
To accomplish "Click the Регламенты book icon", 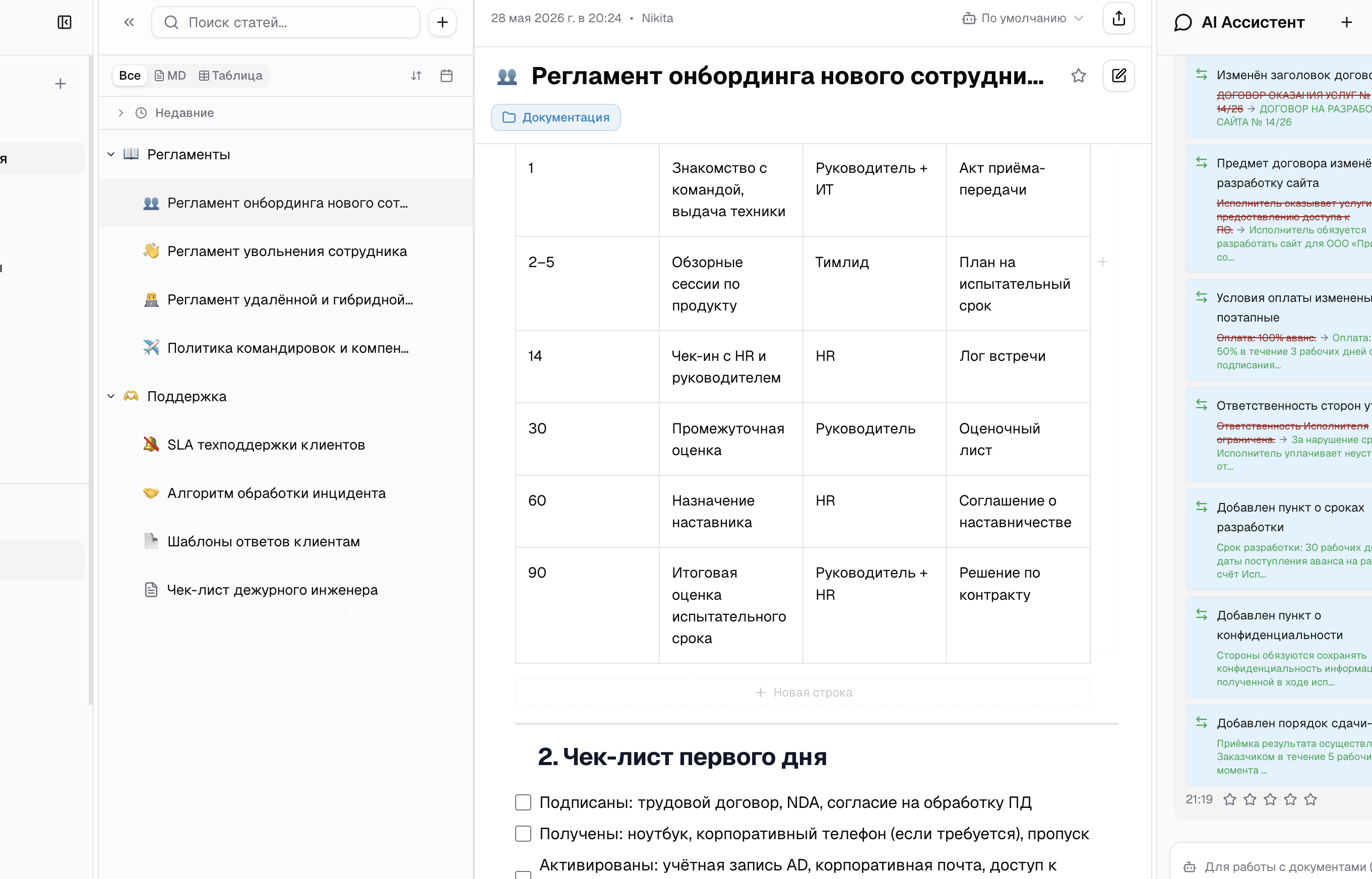I will click(131, 154).
